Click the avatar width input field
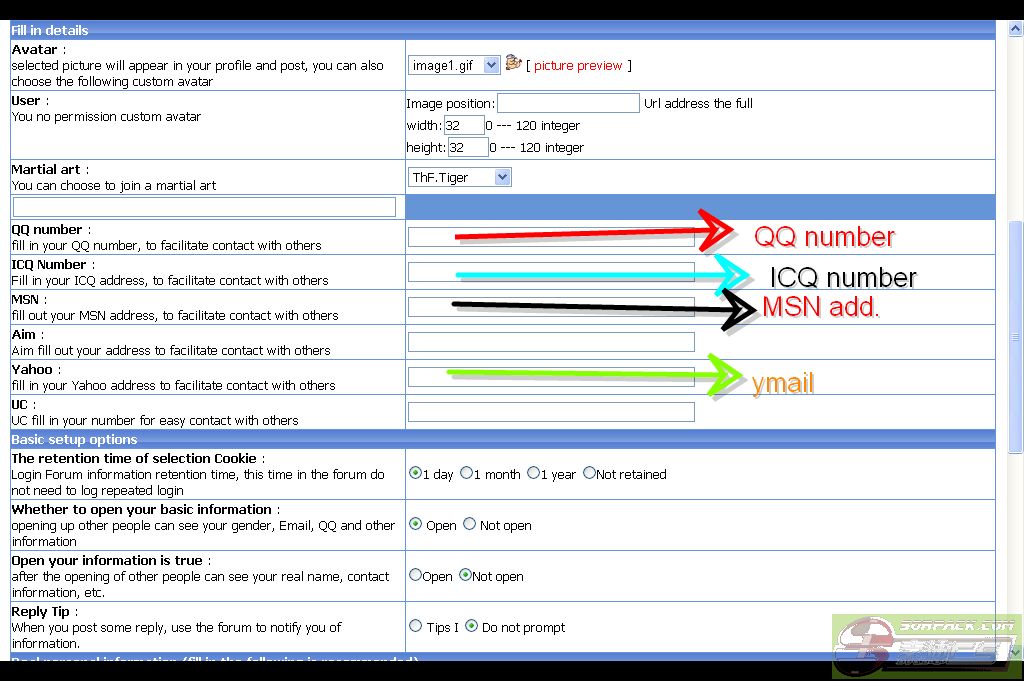 pos(464,126)
